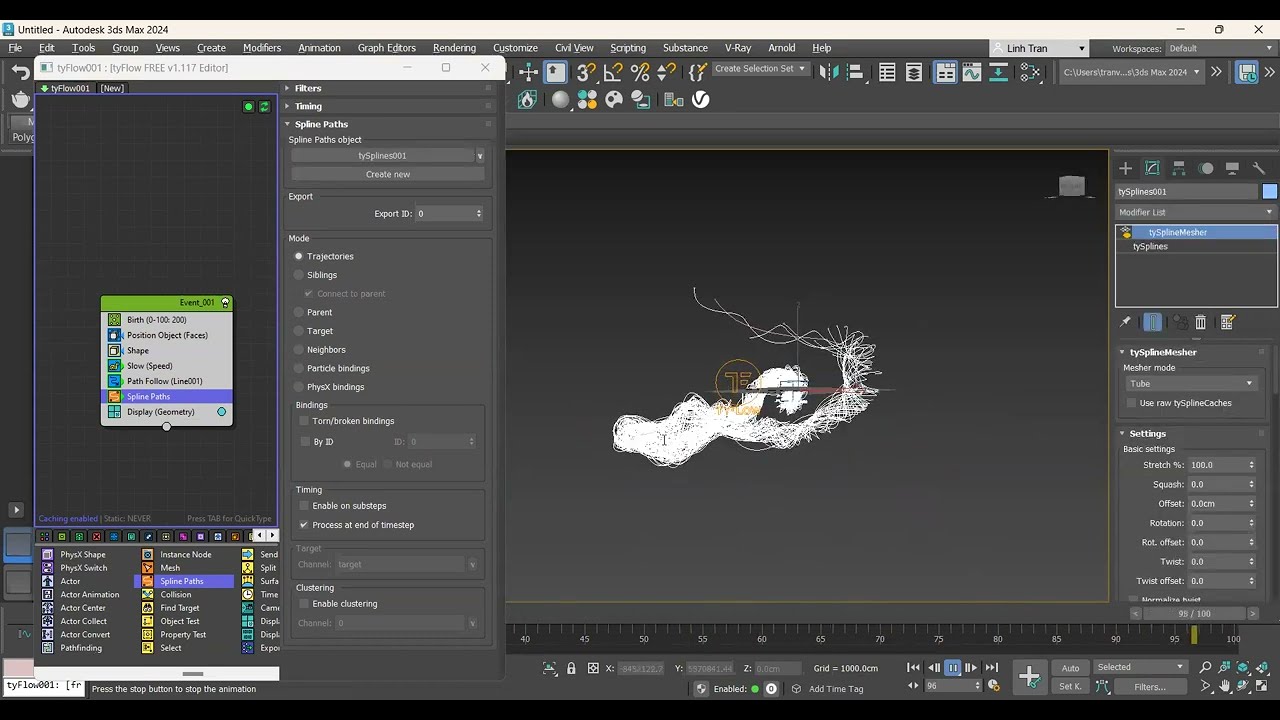Screen dimensions: 1280x720
Task: Open Curve Editor from main toolbar
Action: [x=972, y=72]
